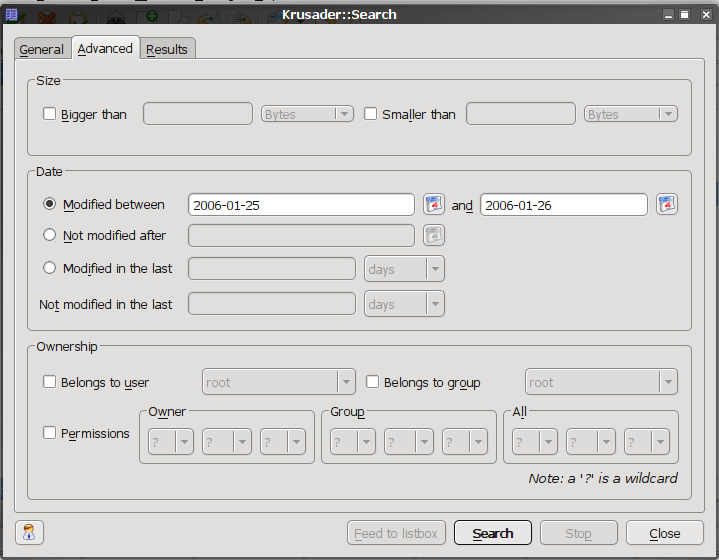Screen dimensions: 719x560
Task: Click the end date field showing 2006-01-26
Action: [x=564, y=205]
